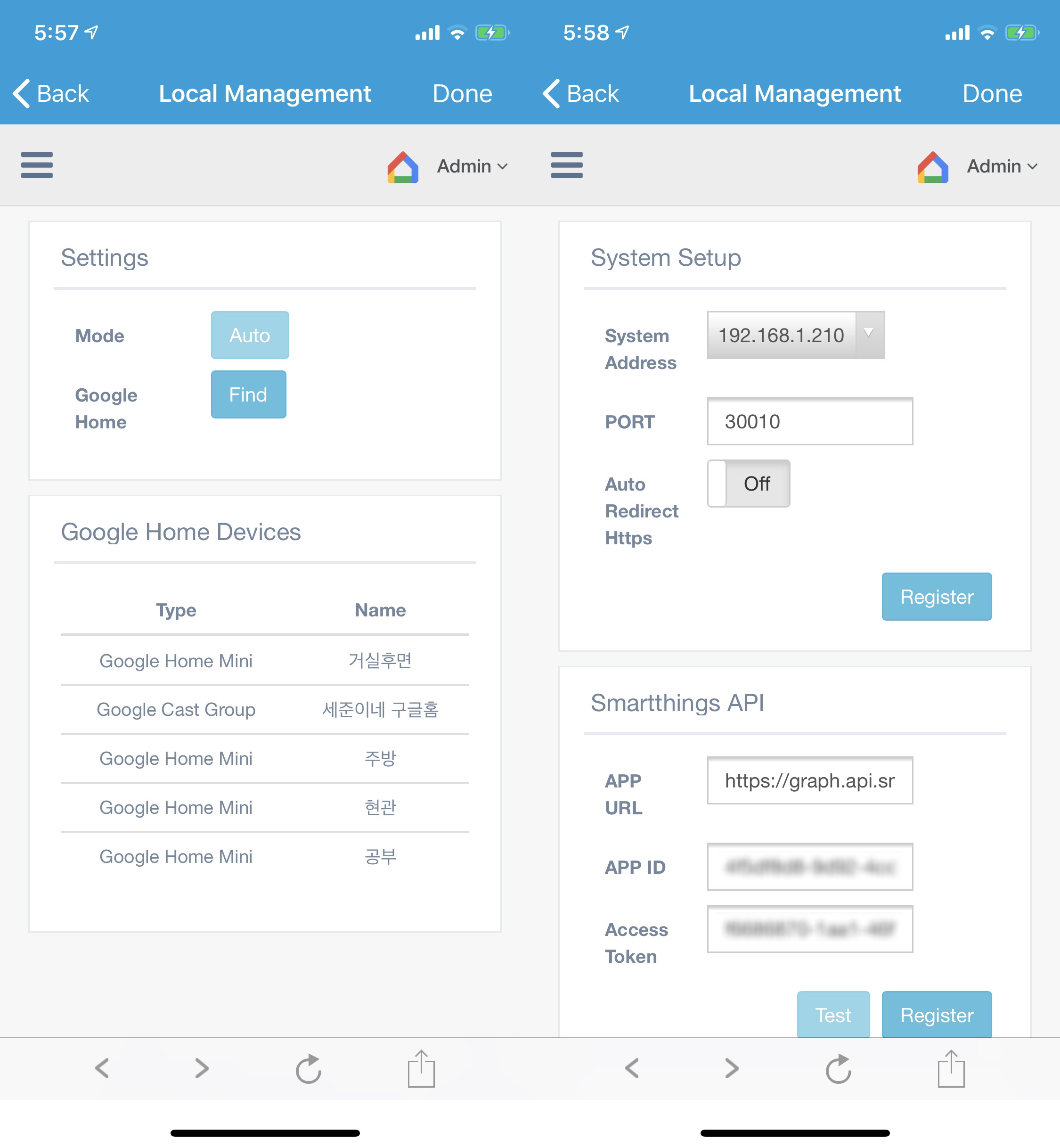1060x1148 pixels.
Task: Open hamburger menu on right screen
Action: click(566, 165)
